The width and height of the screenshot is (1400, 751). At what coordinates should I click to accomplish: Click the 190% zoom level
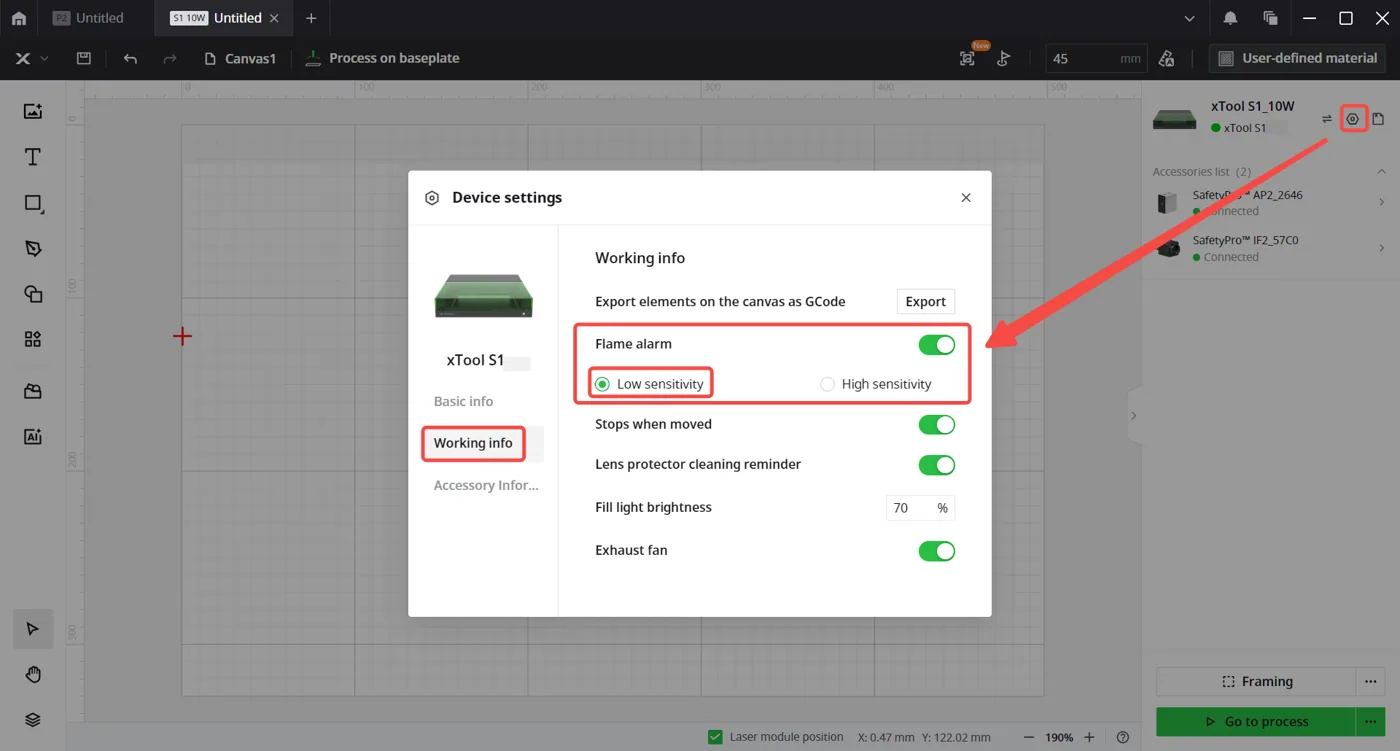pyautogui.click(x=1059, y=738)
